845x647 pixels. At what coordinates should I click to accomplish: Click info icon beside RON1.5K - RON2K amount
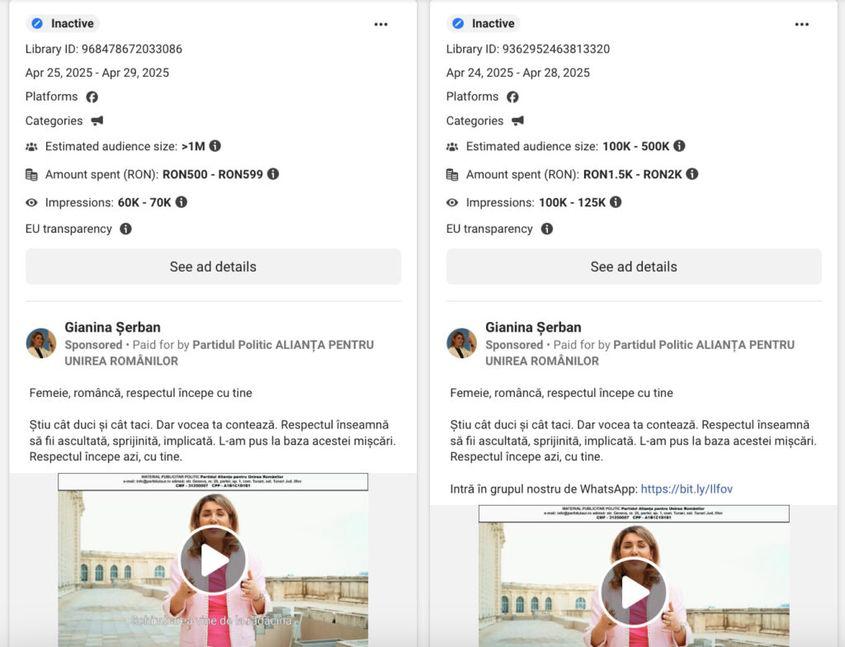tap(692, 174)
